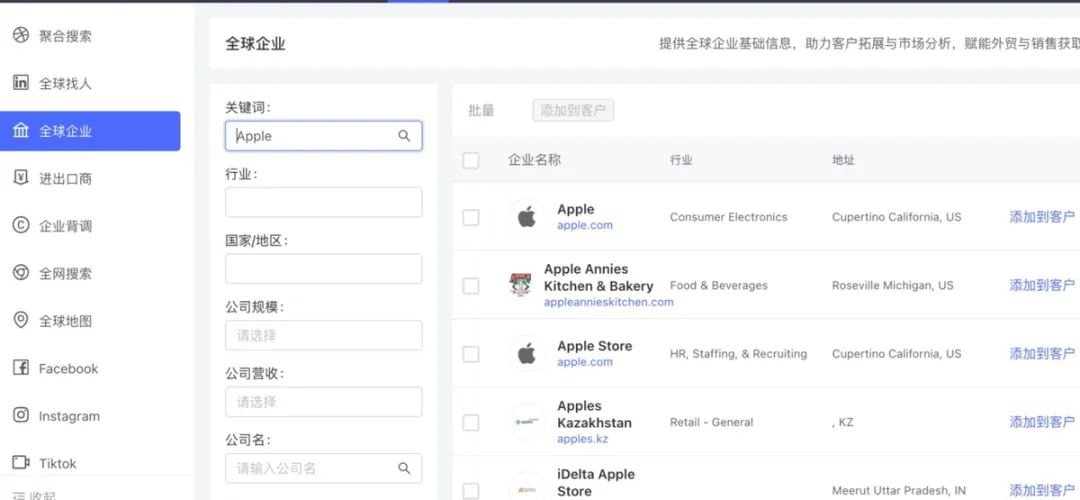The width and height of the screenshot is (1080, 500).
Task: Click the search magnifier in 关键词 field
Action: (x=404, y=136)
